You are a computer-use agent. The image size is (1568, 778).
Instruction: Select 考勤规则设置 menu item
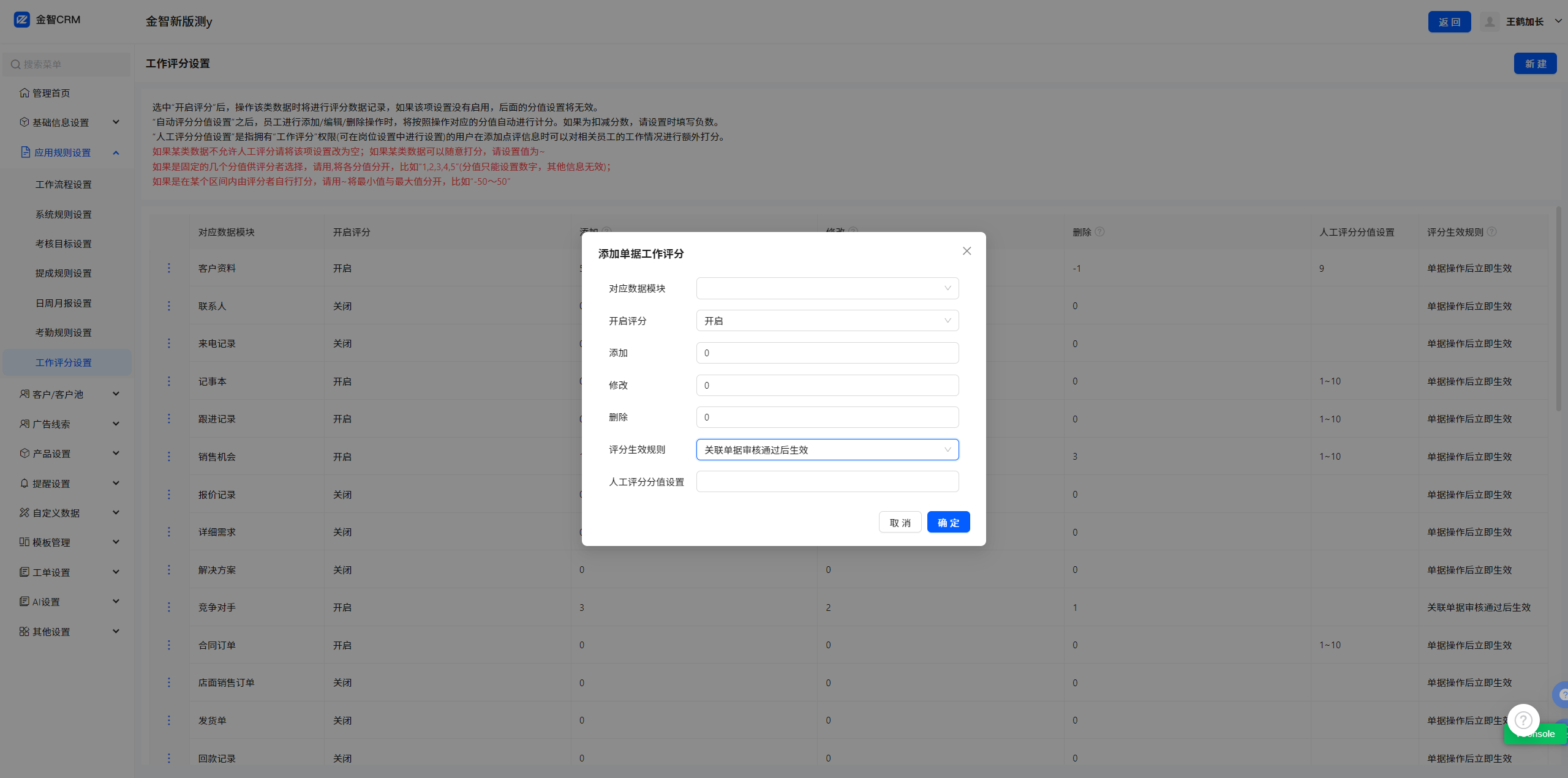(64, 332)
